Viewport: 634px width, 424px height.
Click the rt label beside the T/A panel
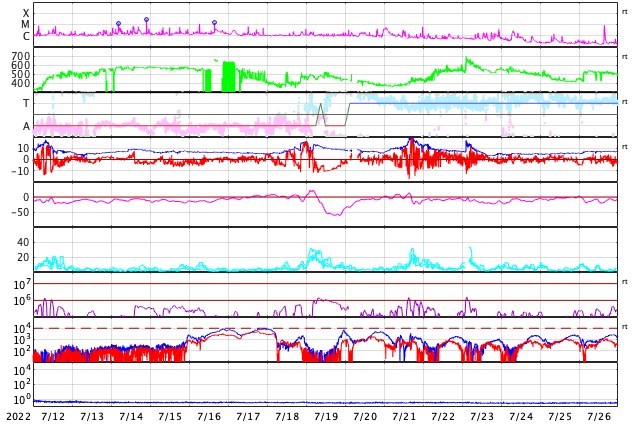pos(625,101)
